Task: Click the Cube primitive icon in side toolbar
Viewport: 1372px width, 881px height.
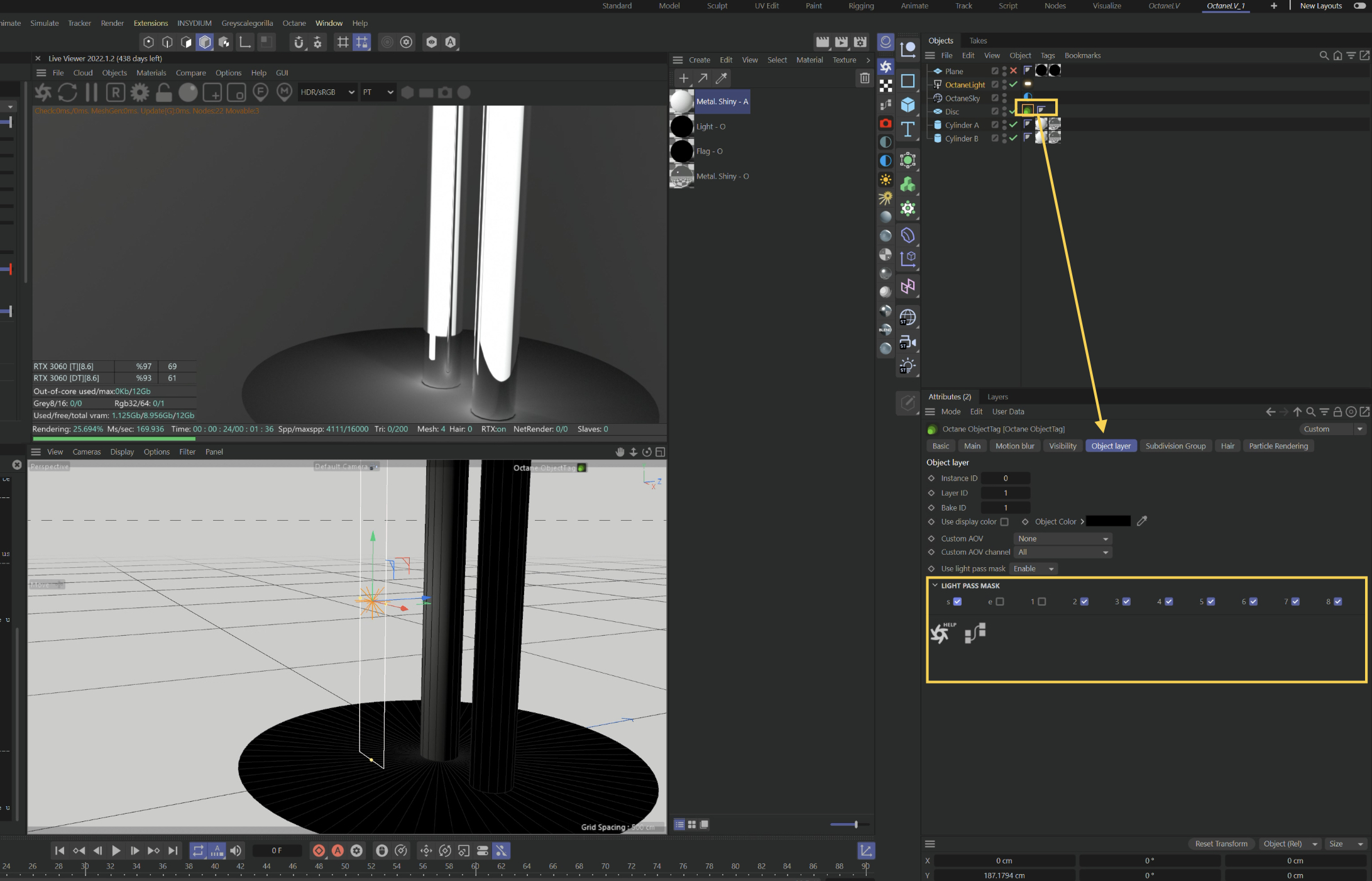Action: click(x=908, y=104)
